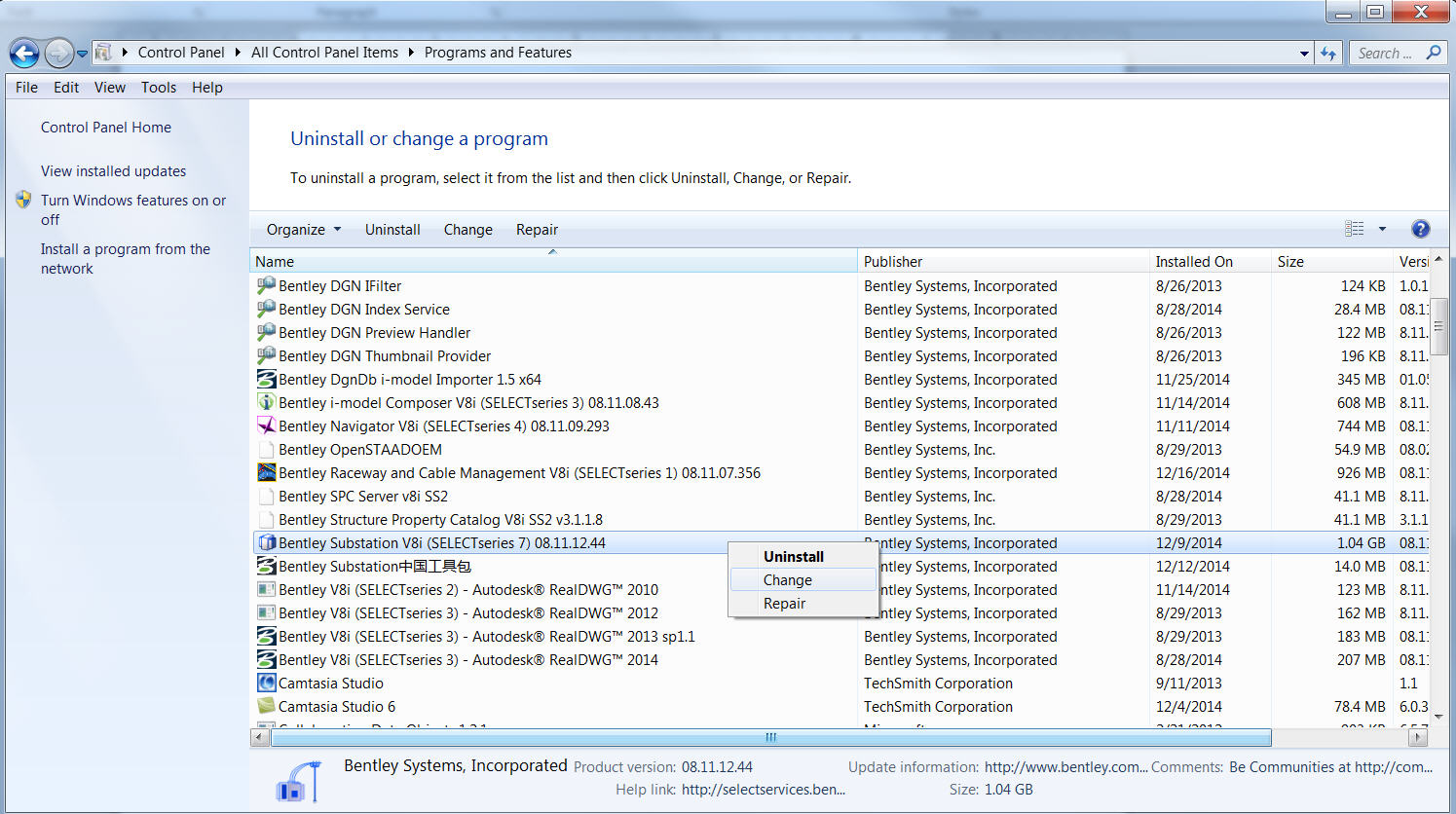Screen dimensions: 1456x814
Task: Click the Forward navigation arrow
Action: (x=58, y=53)
